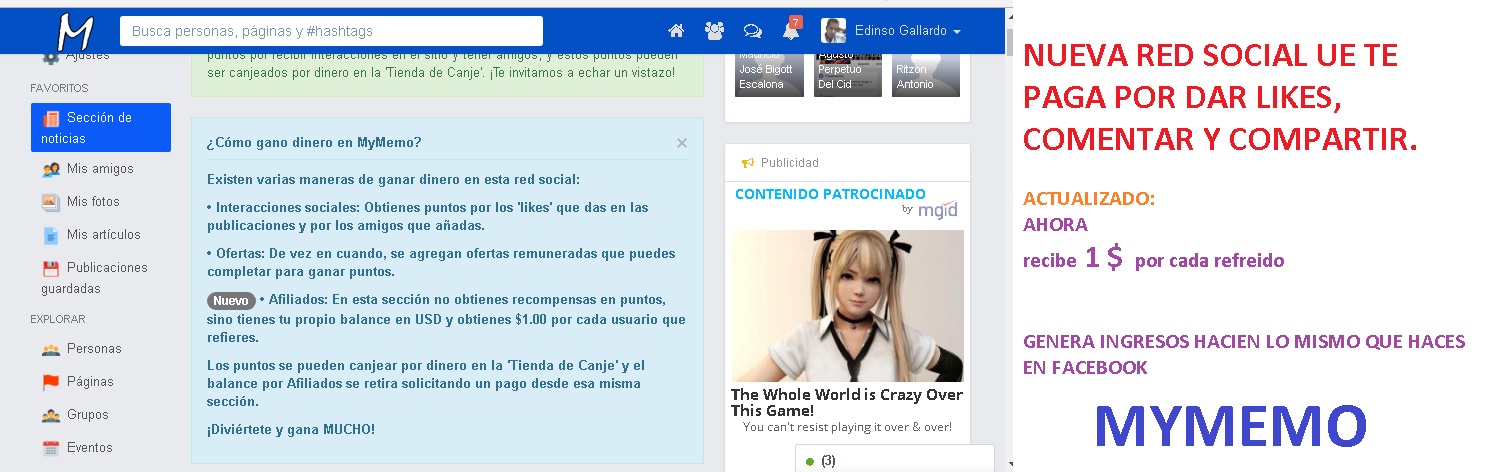
Task: Open Perpetuo Del Cid friend thumbnail
Action: (849, 73)
